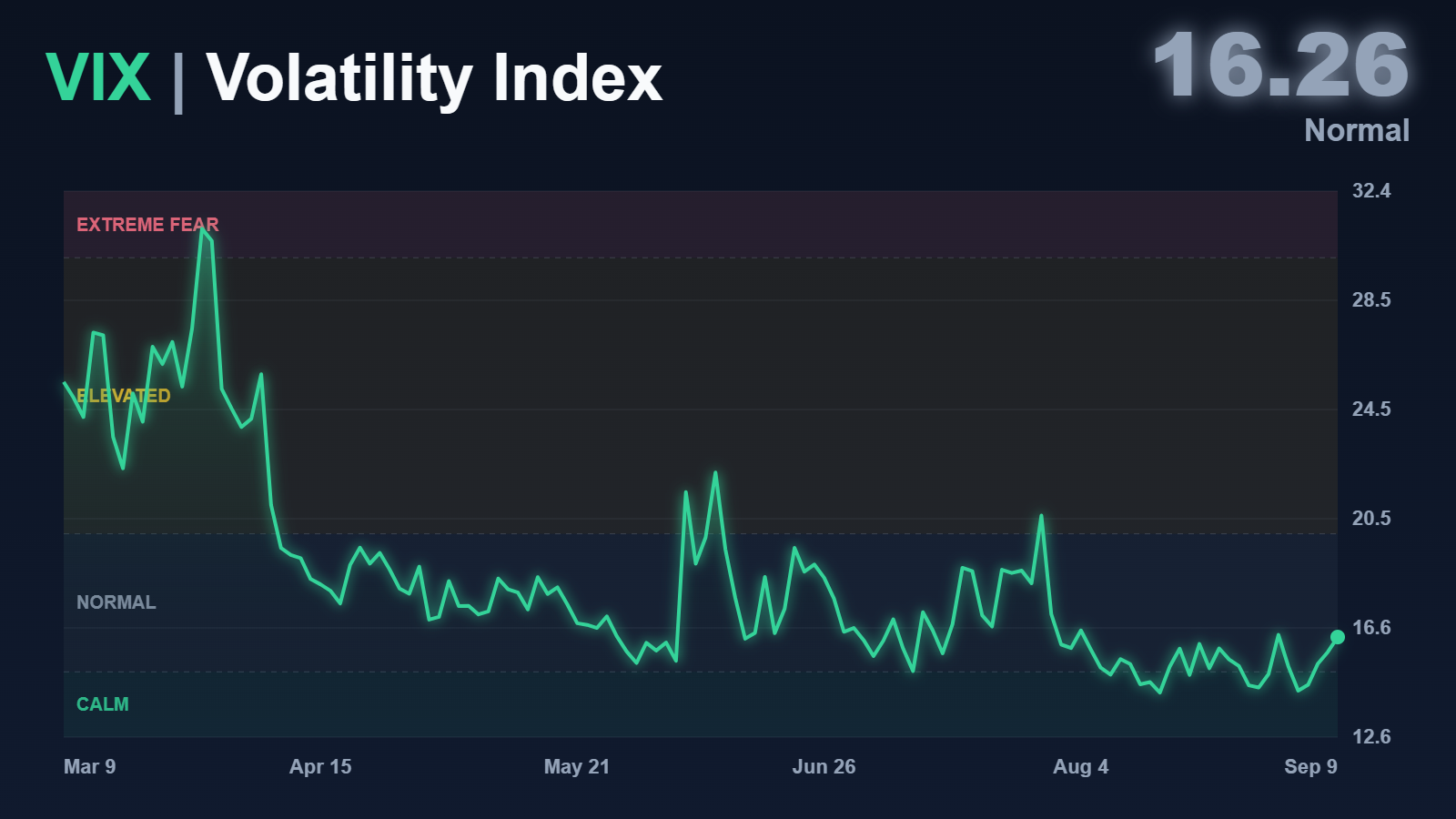Select the CALM zone label
This screenshot has width=1456, height=819.
103,704
